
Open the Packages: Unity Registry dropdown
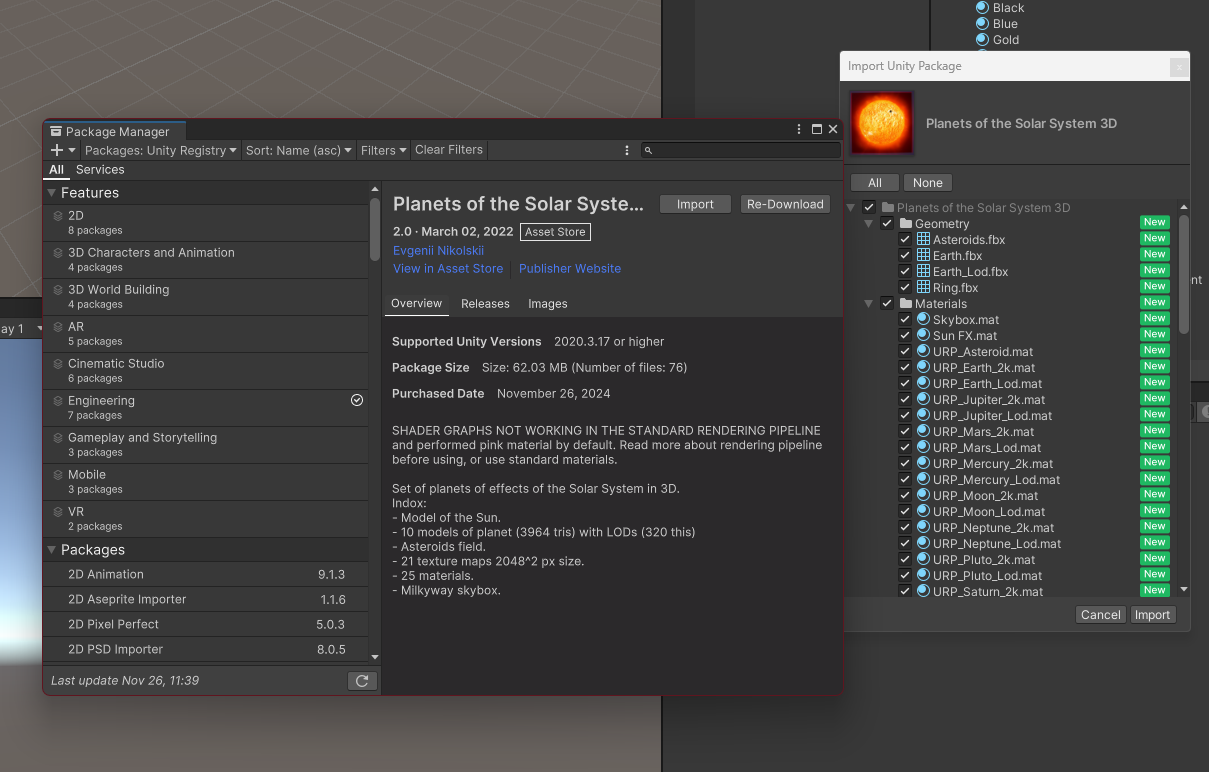161,150
